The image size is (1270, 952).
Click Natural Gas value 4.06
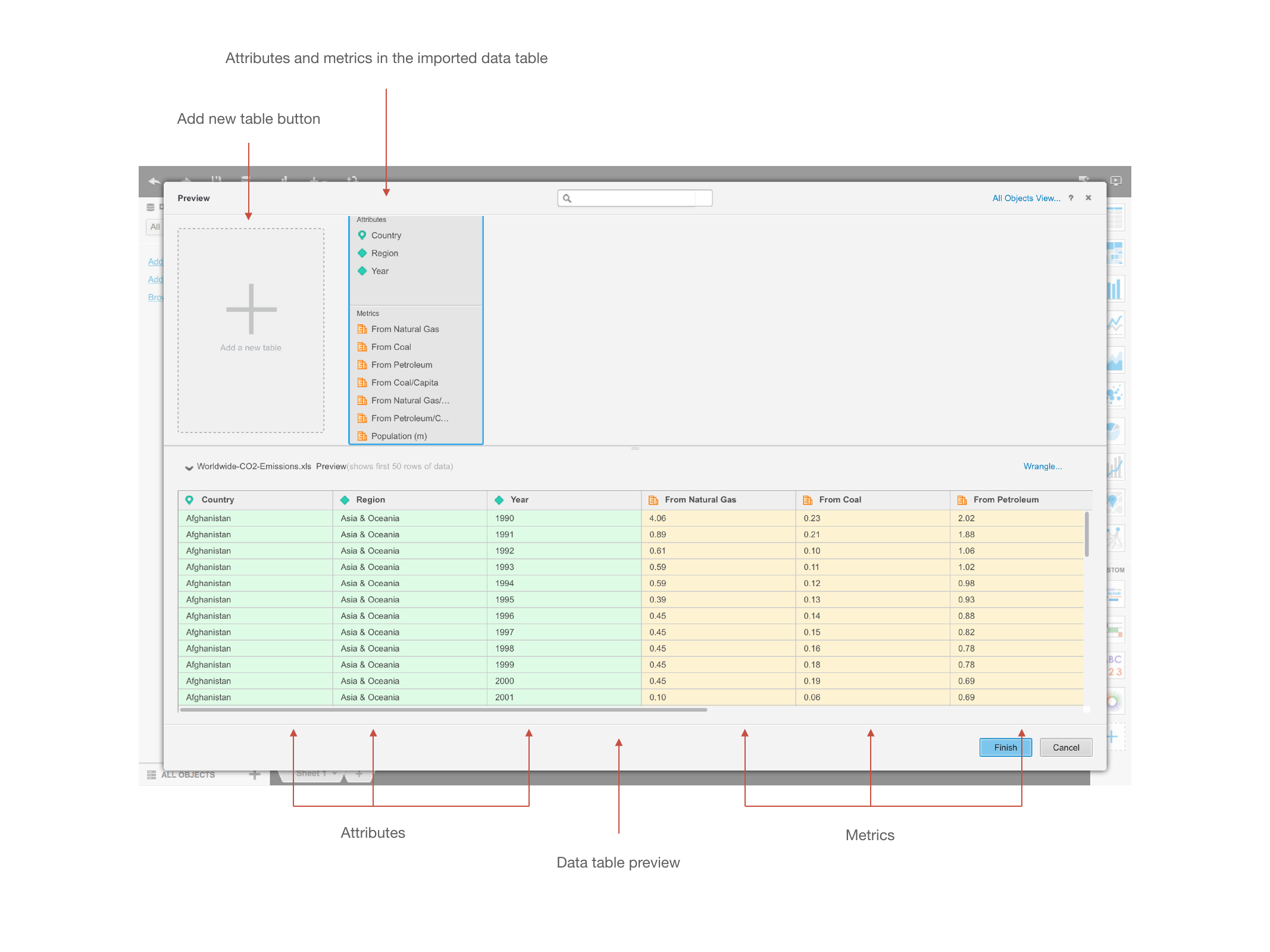pyautogui.click(x=718, y=518)
